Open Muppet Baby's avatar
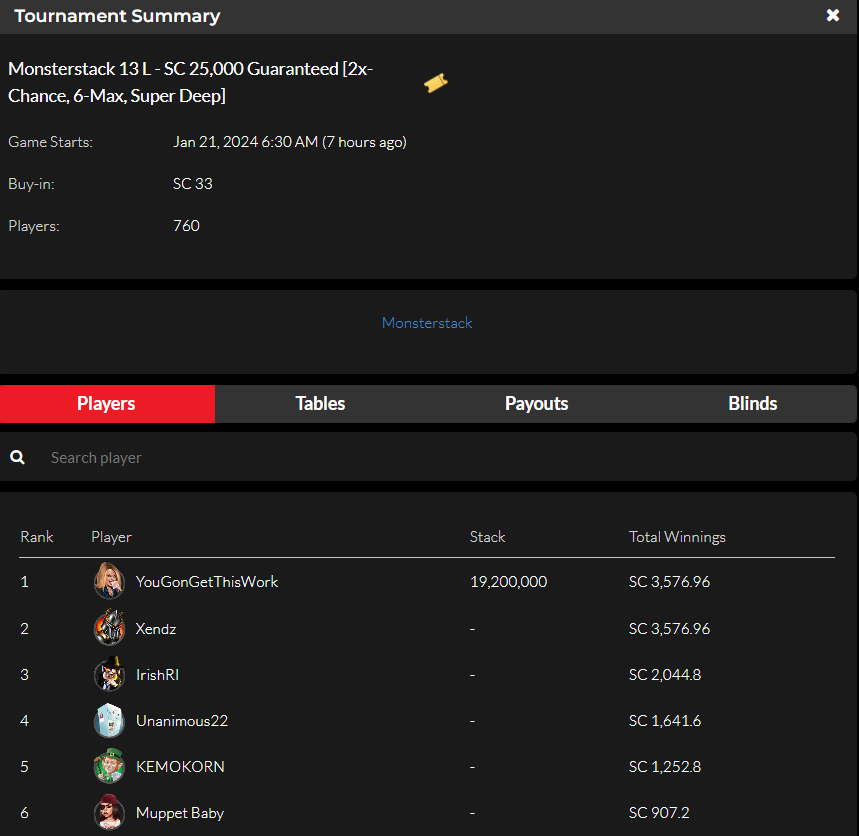Image resolution: width=859 pixels, height=836 pixels. [109, 812]
